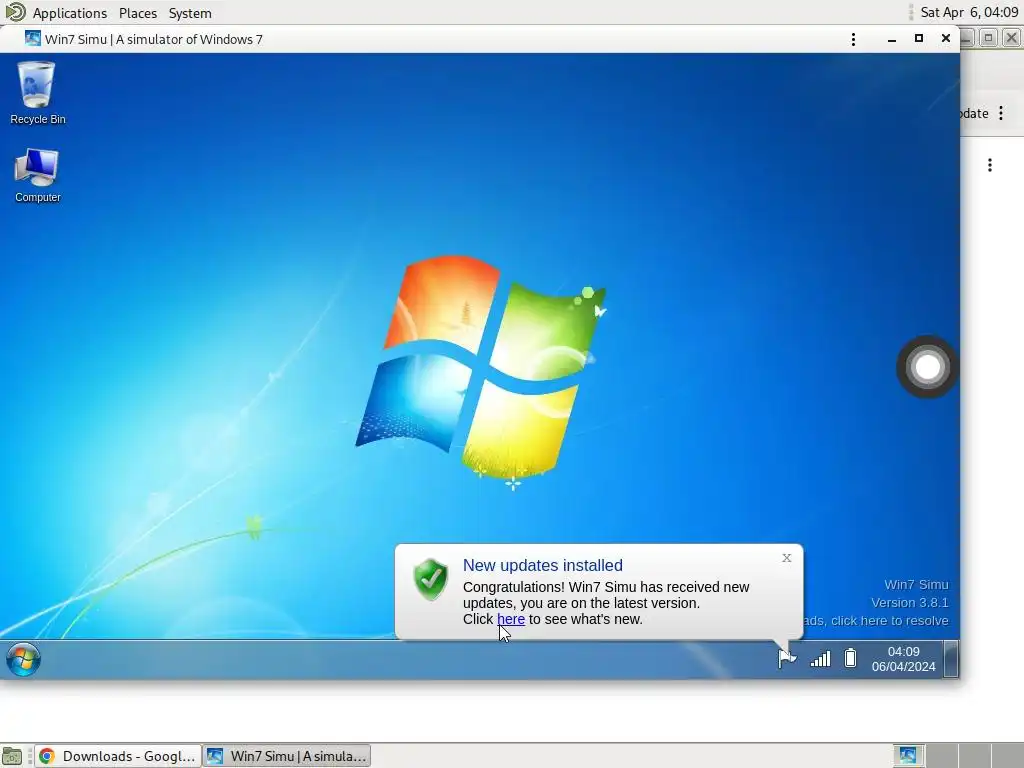
Task: Switch to Downloads Google Chrome taskbar entry
Action: point(118,756)
